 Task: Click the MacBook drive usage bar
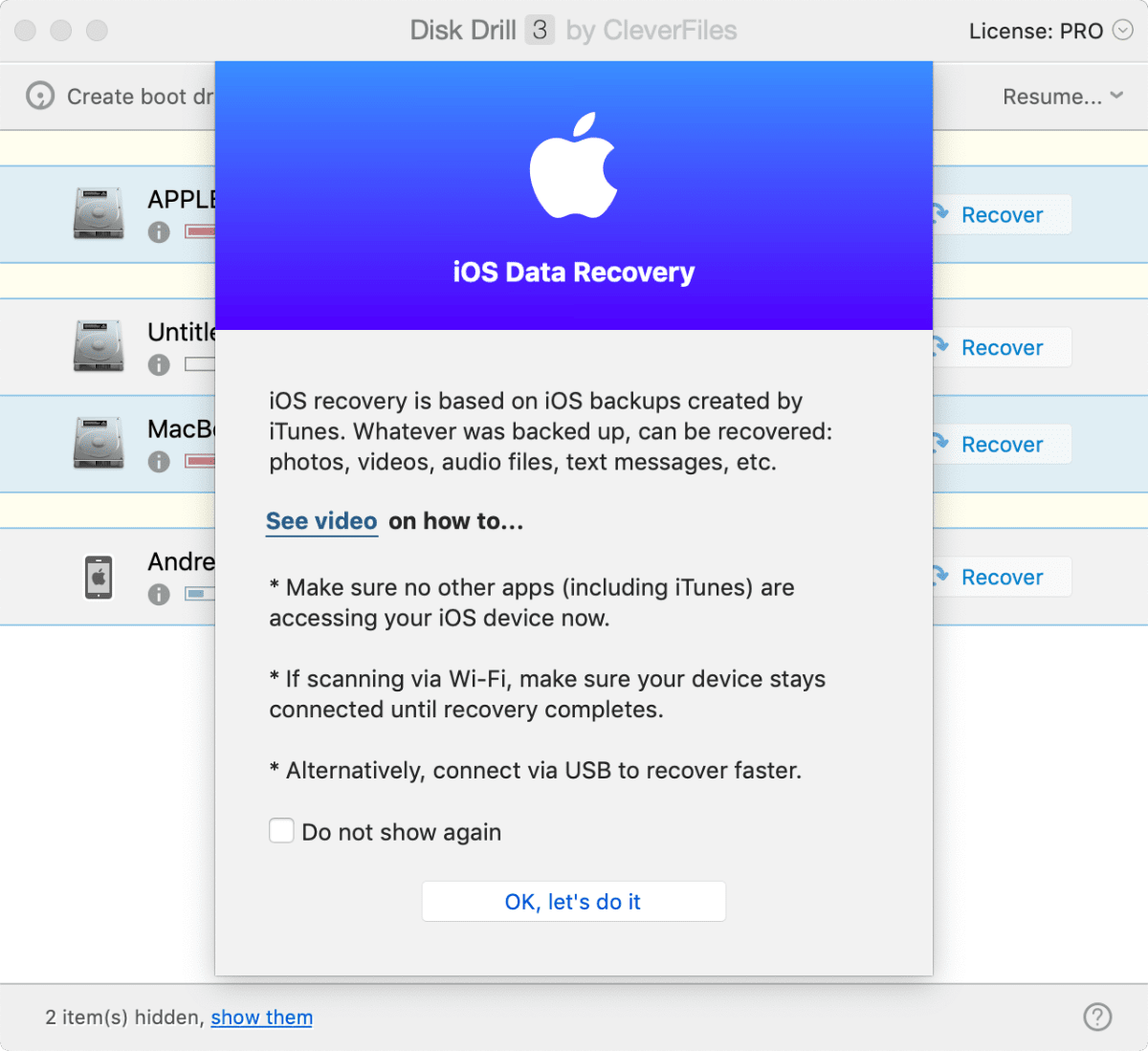[x=200, y=461]
